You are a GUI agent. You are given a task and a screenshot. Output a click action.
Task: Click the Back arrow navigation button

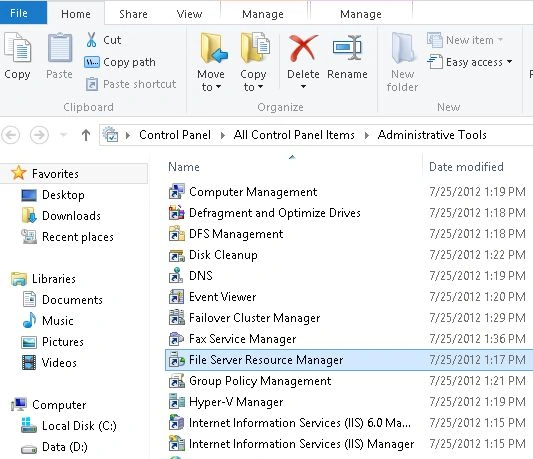[11, 135]
